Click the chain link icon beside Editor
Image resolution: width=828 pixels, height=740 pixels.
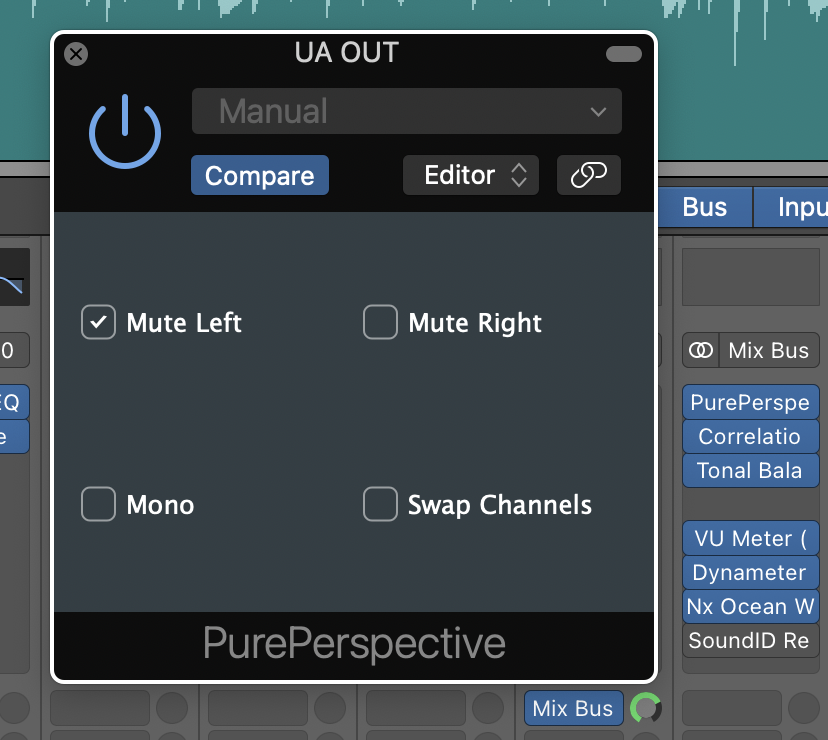(x=588, y=174)
